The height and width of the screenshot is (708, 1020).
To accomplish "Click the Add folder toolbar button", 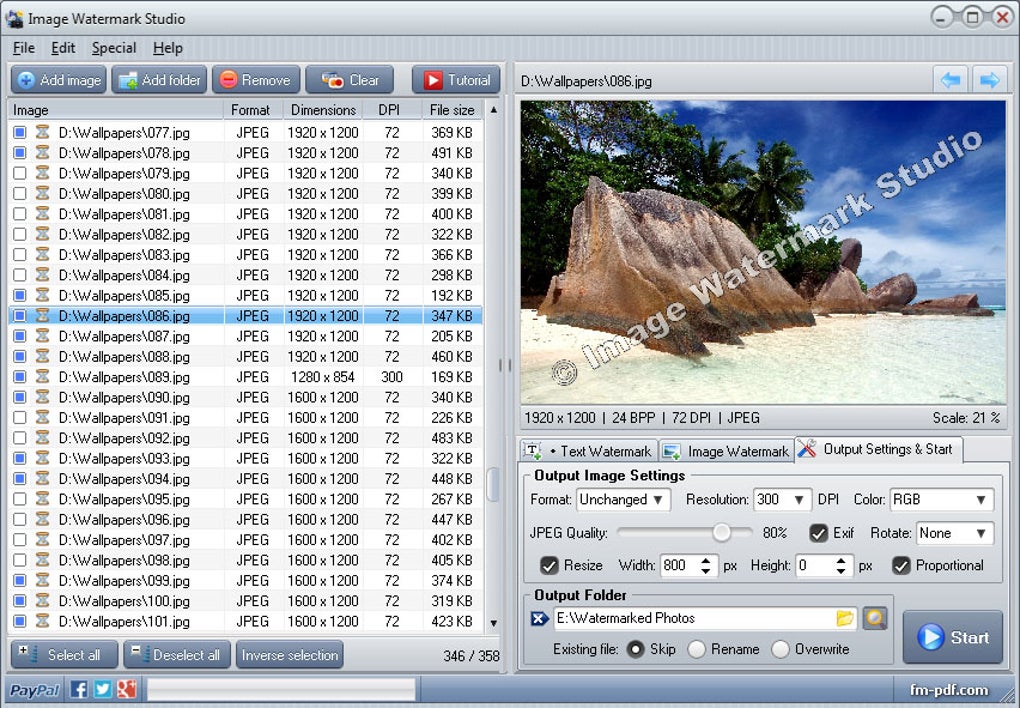I will tap(159, 80).
